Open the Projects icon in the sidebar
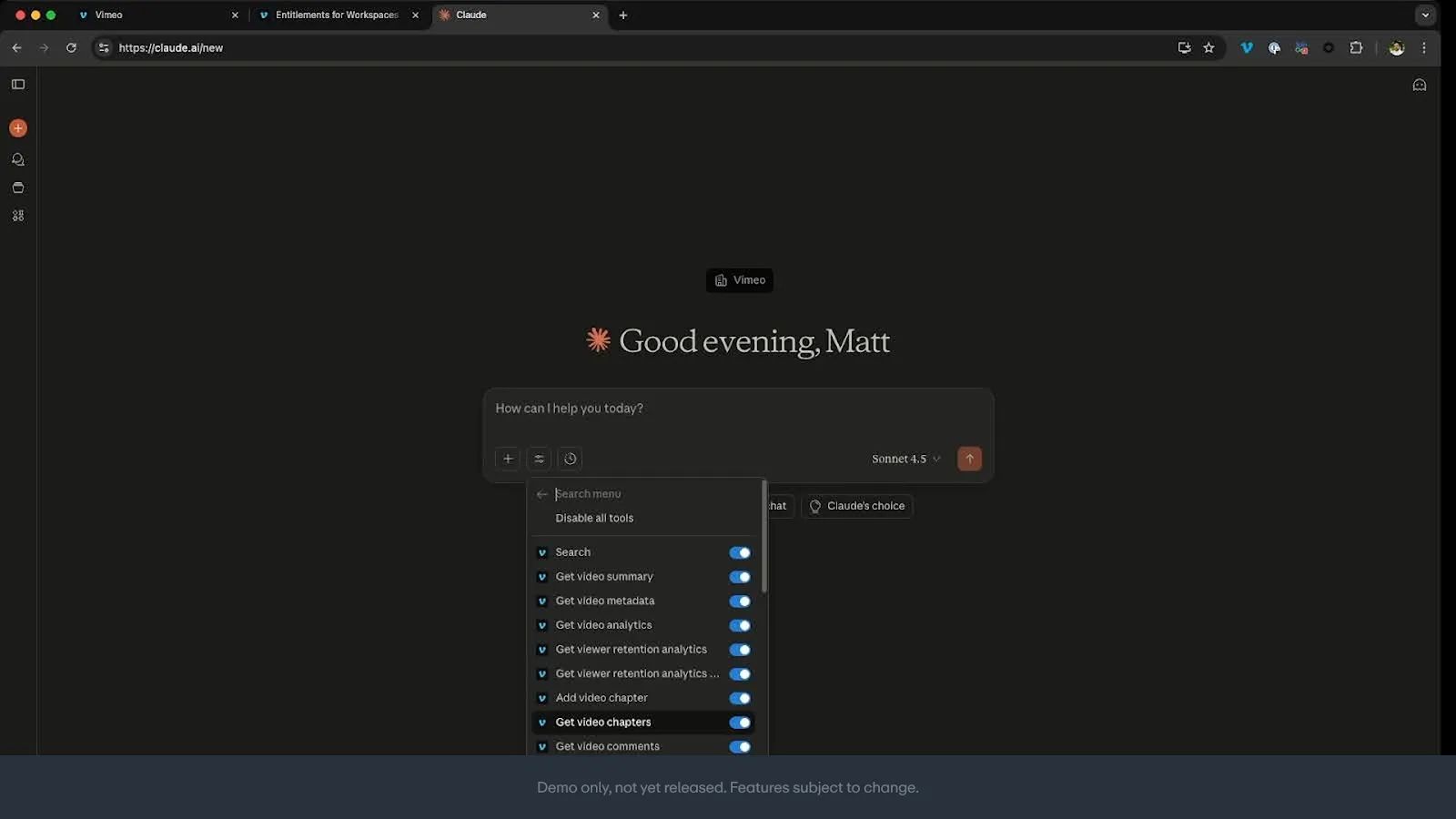The height and width of the screenshot is (819, 1456). 18,187
